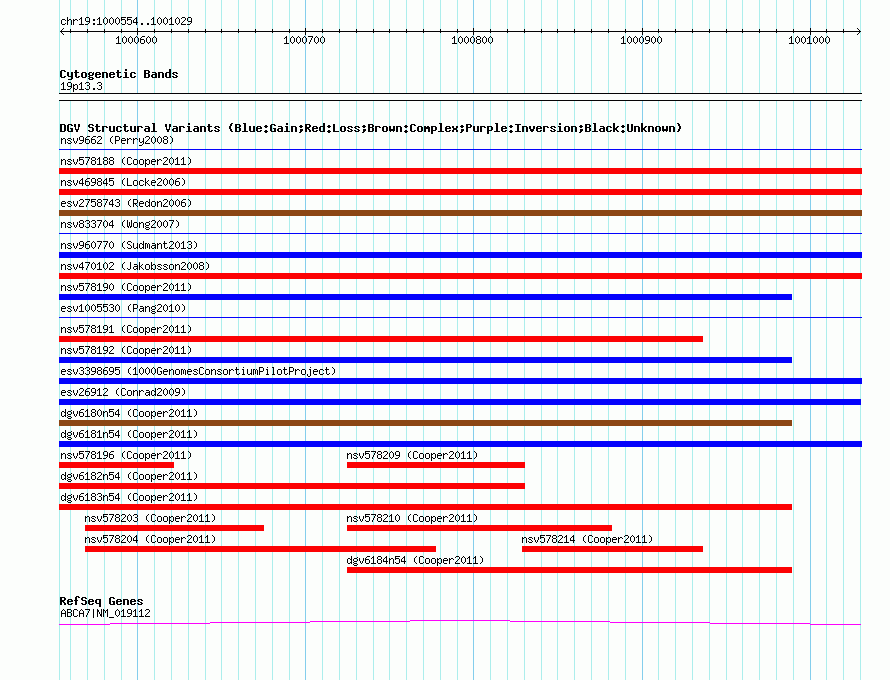Image resolution: width=890 pixels, height=680 pixels.
Task: Select the brown esv2758743 (Redon2006) complex bar
Action: [x=460, y=213]
